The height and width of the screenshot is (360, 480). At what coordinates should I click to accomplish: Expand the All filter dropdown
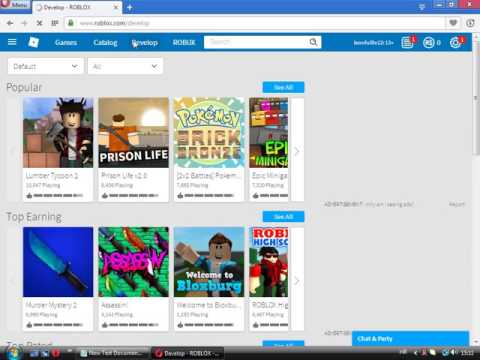[125, 66]
